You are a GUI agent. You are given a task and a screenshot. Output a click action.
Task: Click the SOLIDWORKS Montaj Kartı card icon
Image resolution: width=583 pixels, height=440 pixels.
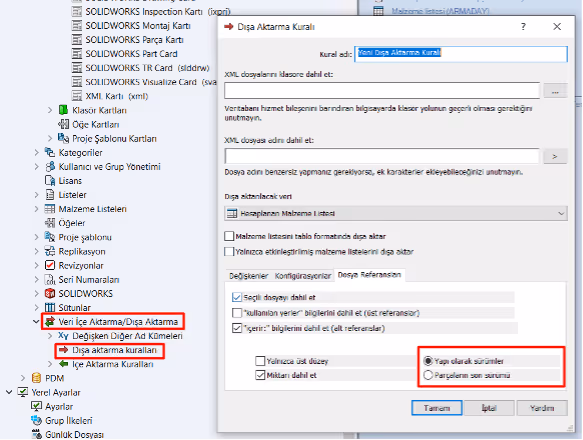point(77,26)
